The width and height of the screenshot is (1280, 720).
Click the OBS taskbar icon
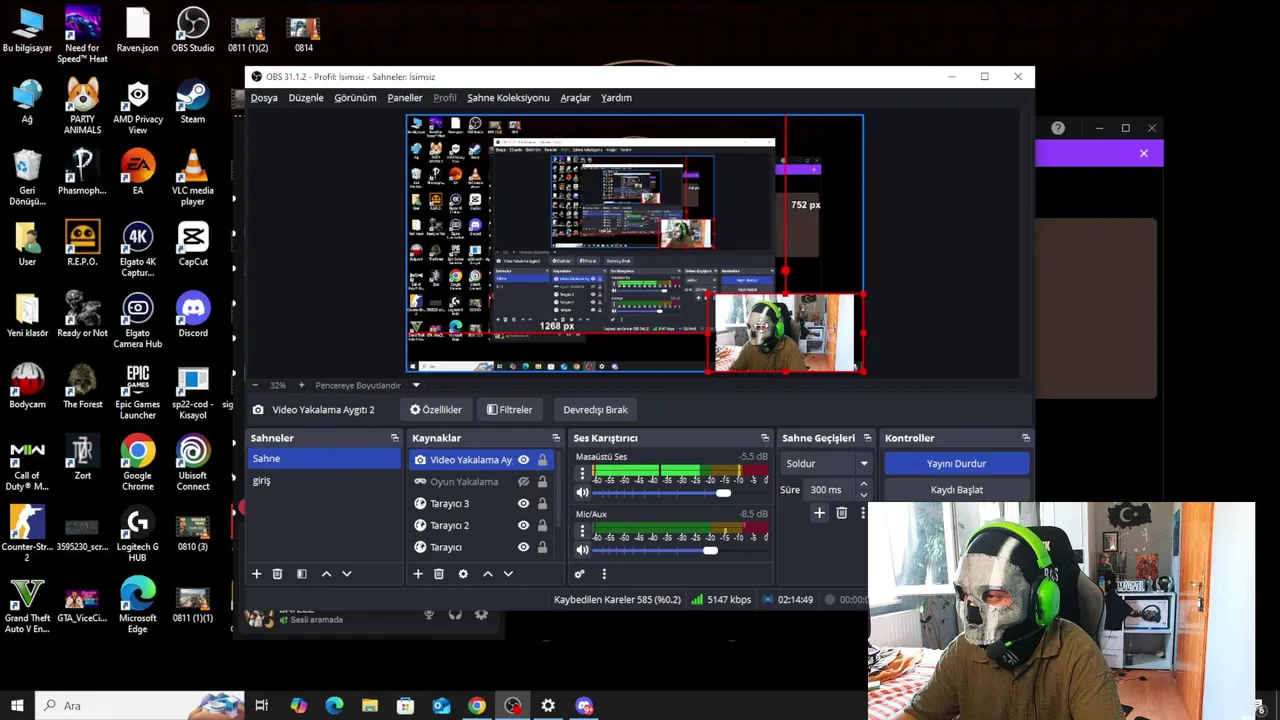pos(513,706)
